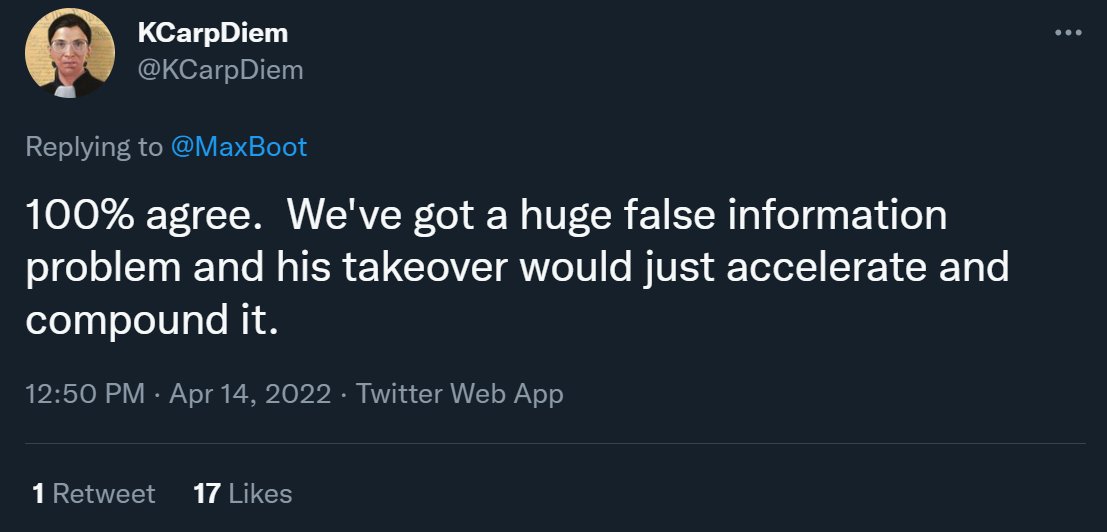Click the @KCarpDiem handle under the name
The image size is (1107, 532).
click(220, 69)
